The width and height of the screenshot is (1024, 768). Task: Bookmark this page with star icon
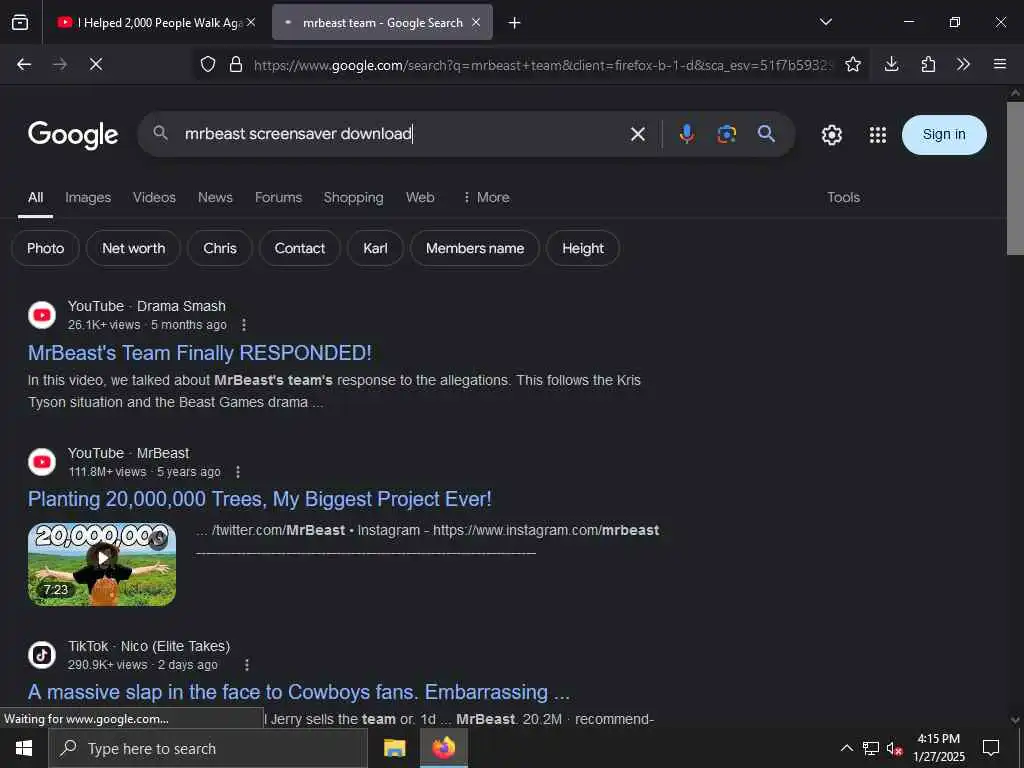tap(853, 64)
